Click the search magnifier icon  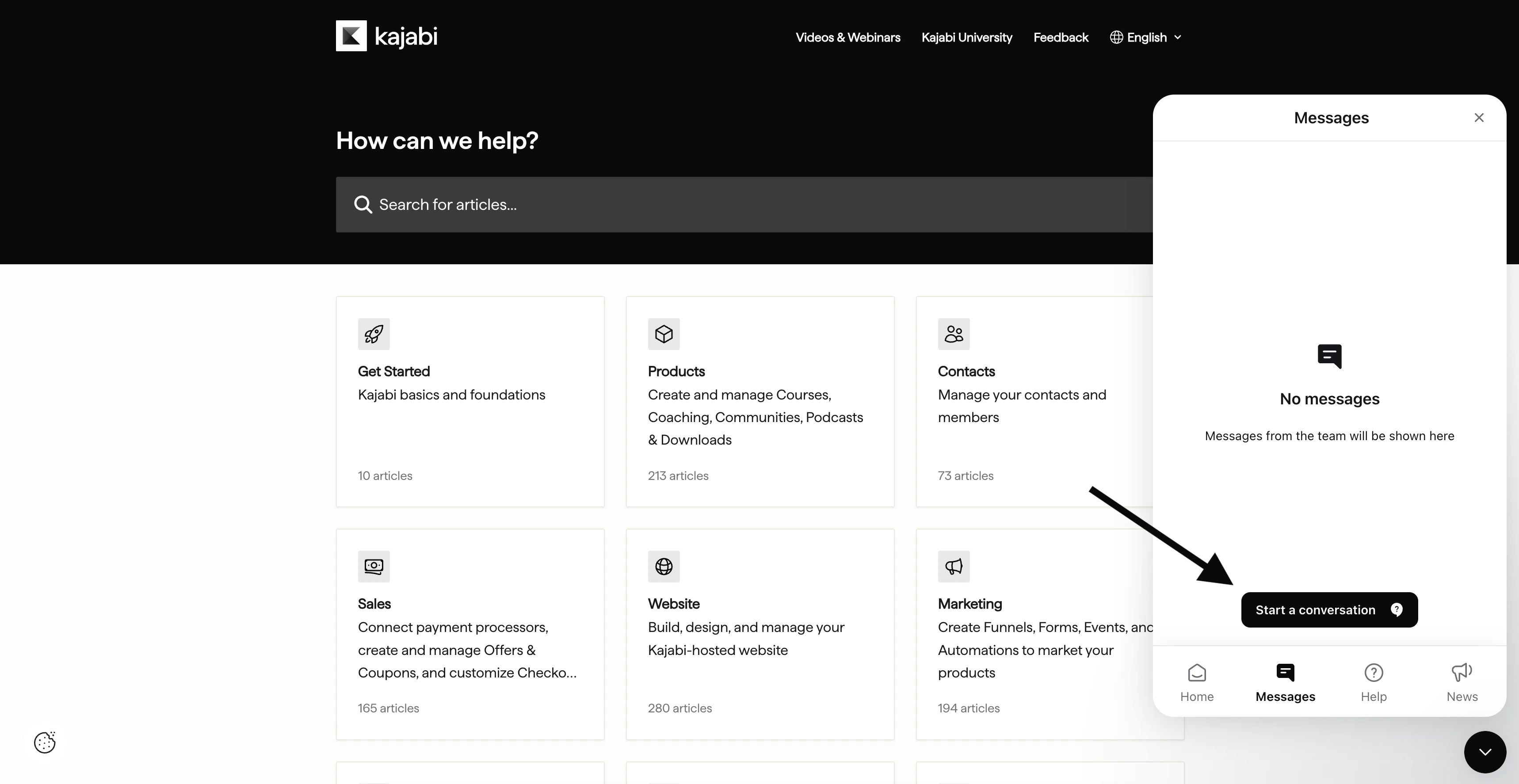[x=363, y=205]
